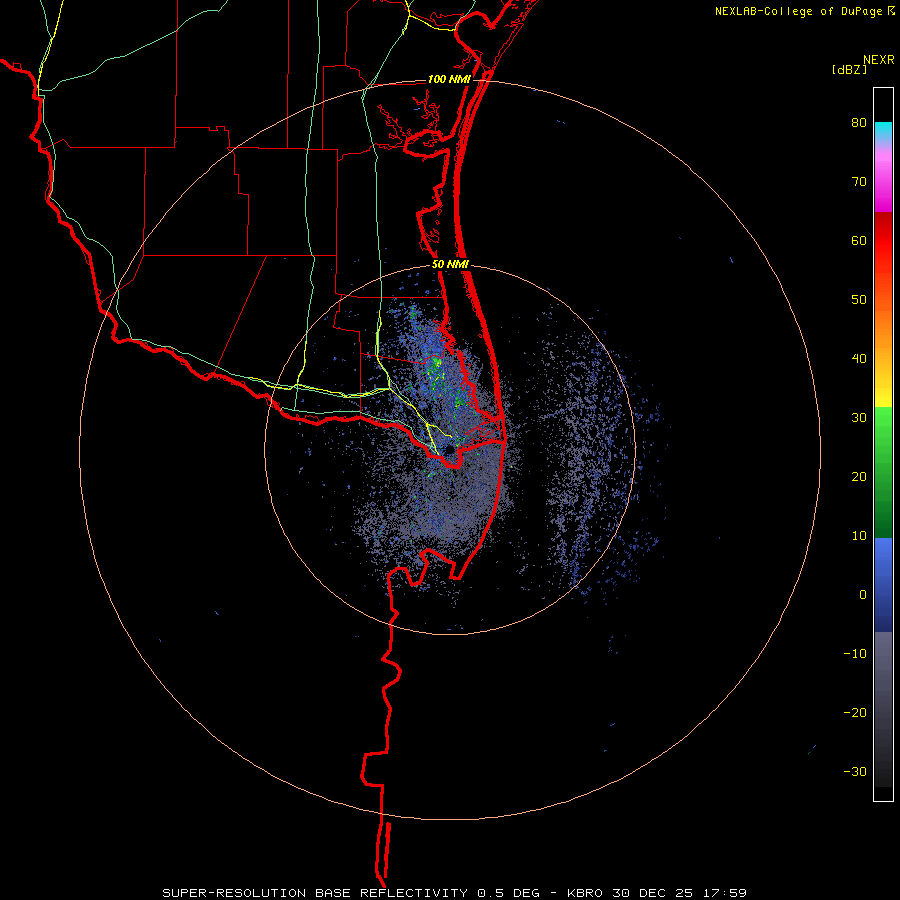The width and height of the screenshot is (900, 900).
Task: Click the [dBZ] unit label
Action: (x=849, y=69)
